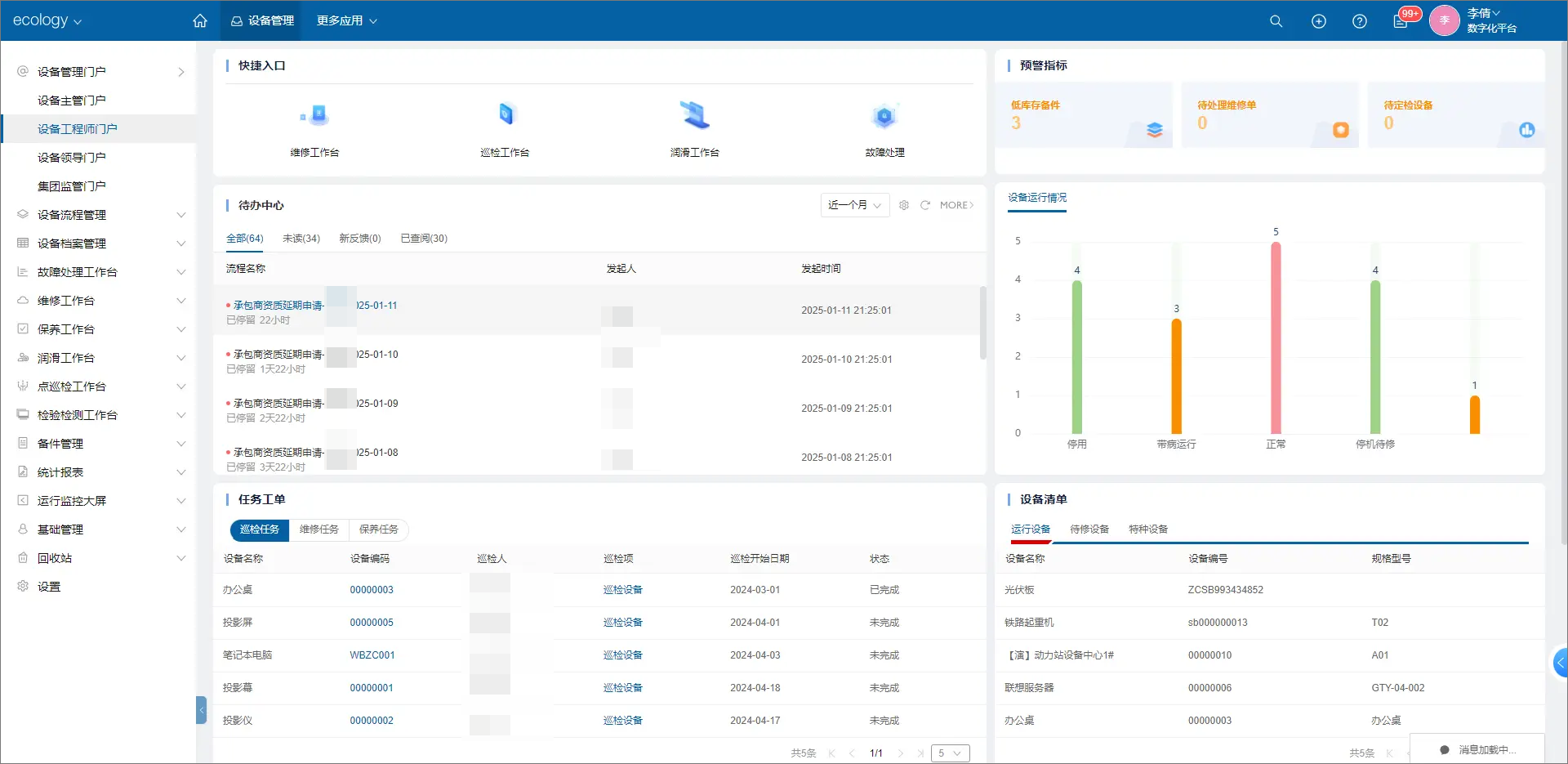
Task: Open the 润滑工作台 shortcut icon
Action: click(x=695, y=116)
